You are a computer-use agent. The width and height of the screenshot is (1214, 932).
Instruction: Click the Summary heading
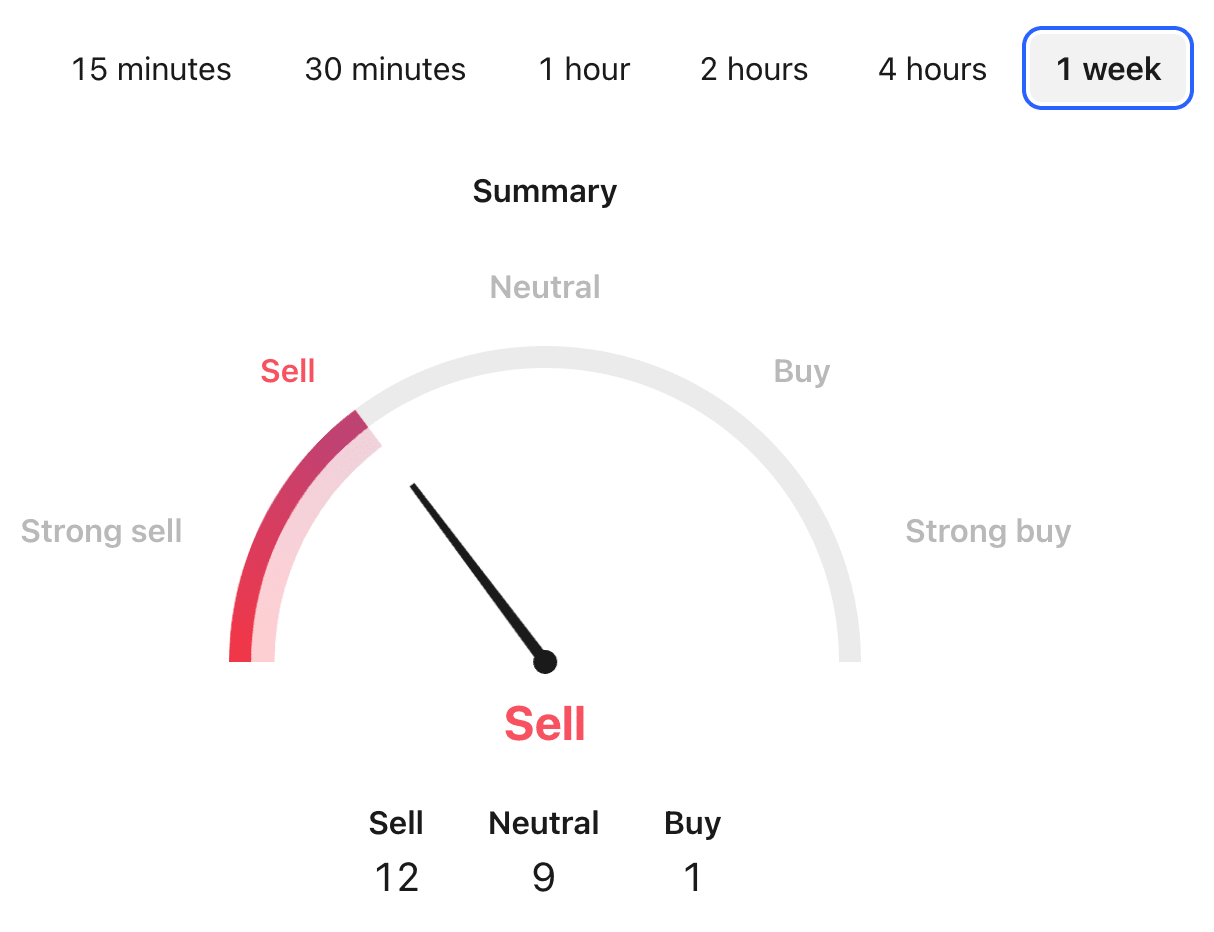click(545, 191)
